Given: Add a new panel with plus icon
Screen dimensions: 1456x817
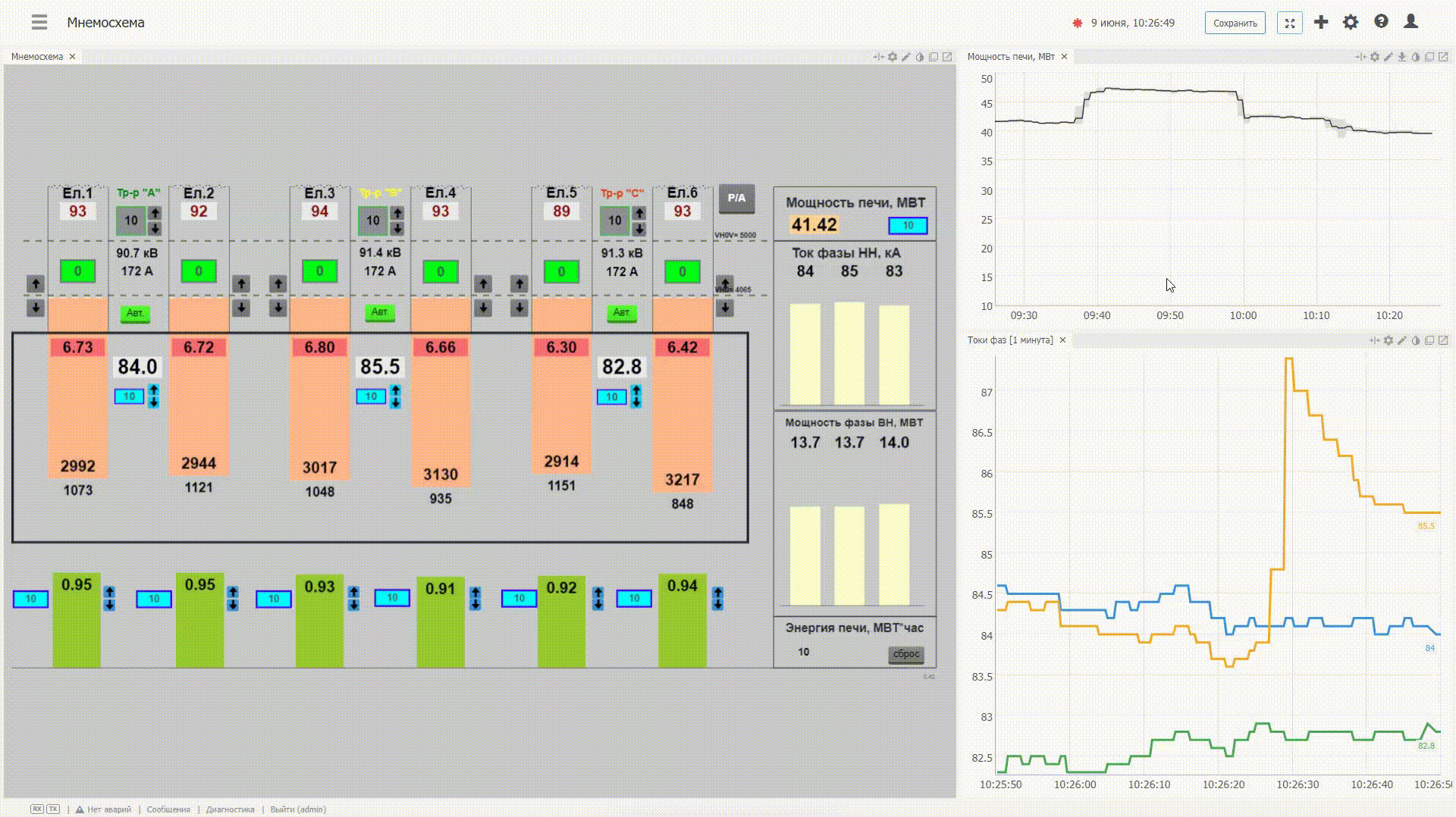Looking at the screenshot, I should coord(1321,22).
